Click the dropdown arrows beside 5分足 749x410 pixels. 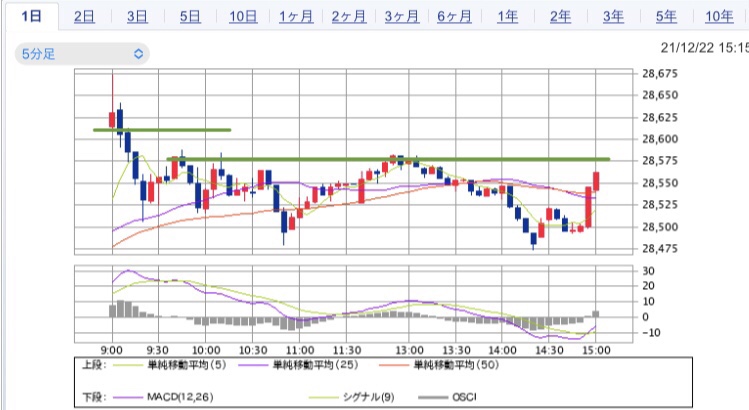(139, 54)
